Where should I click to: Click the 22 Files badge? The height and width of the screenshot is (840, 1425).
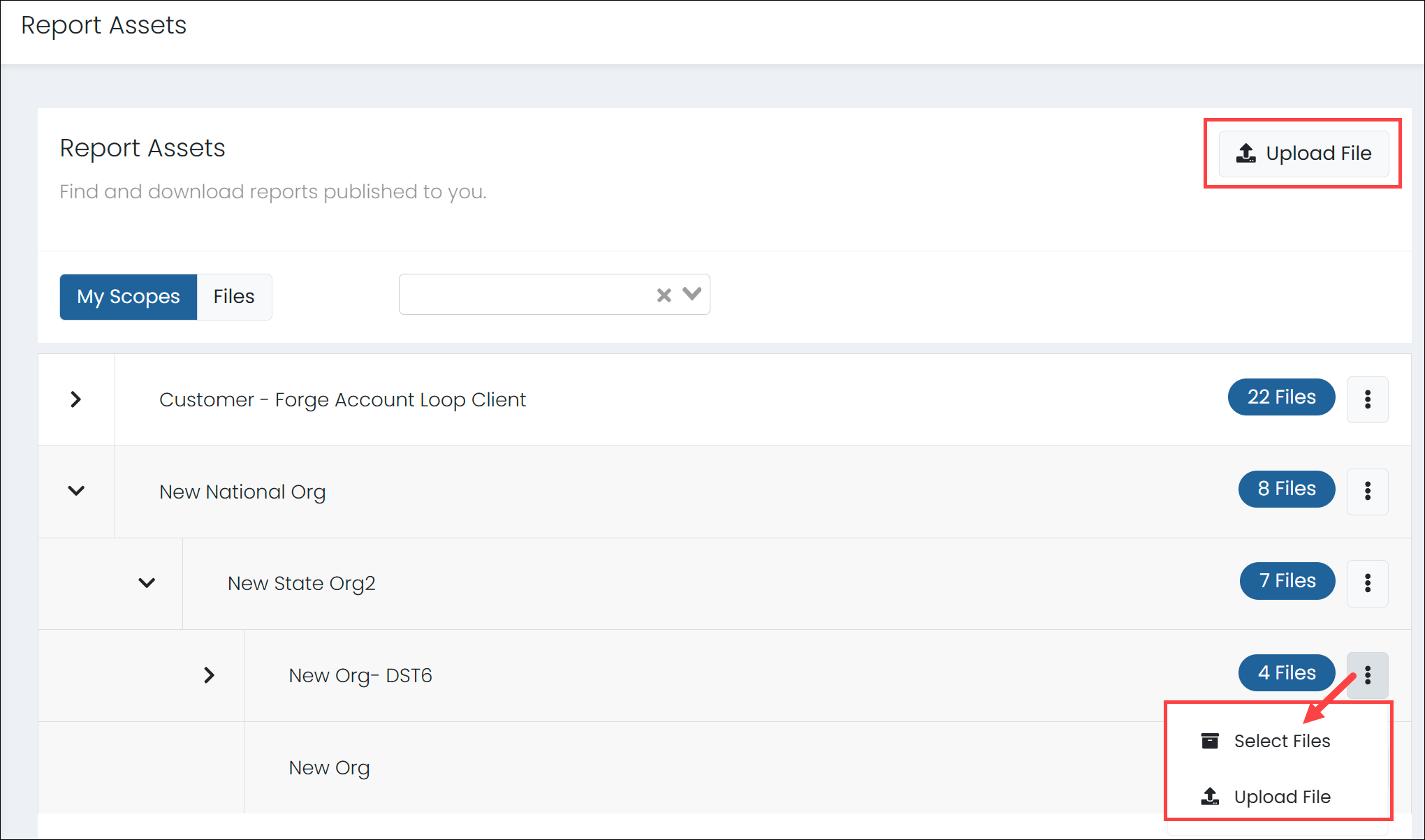1281,397
